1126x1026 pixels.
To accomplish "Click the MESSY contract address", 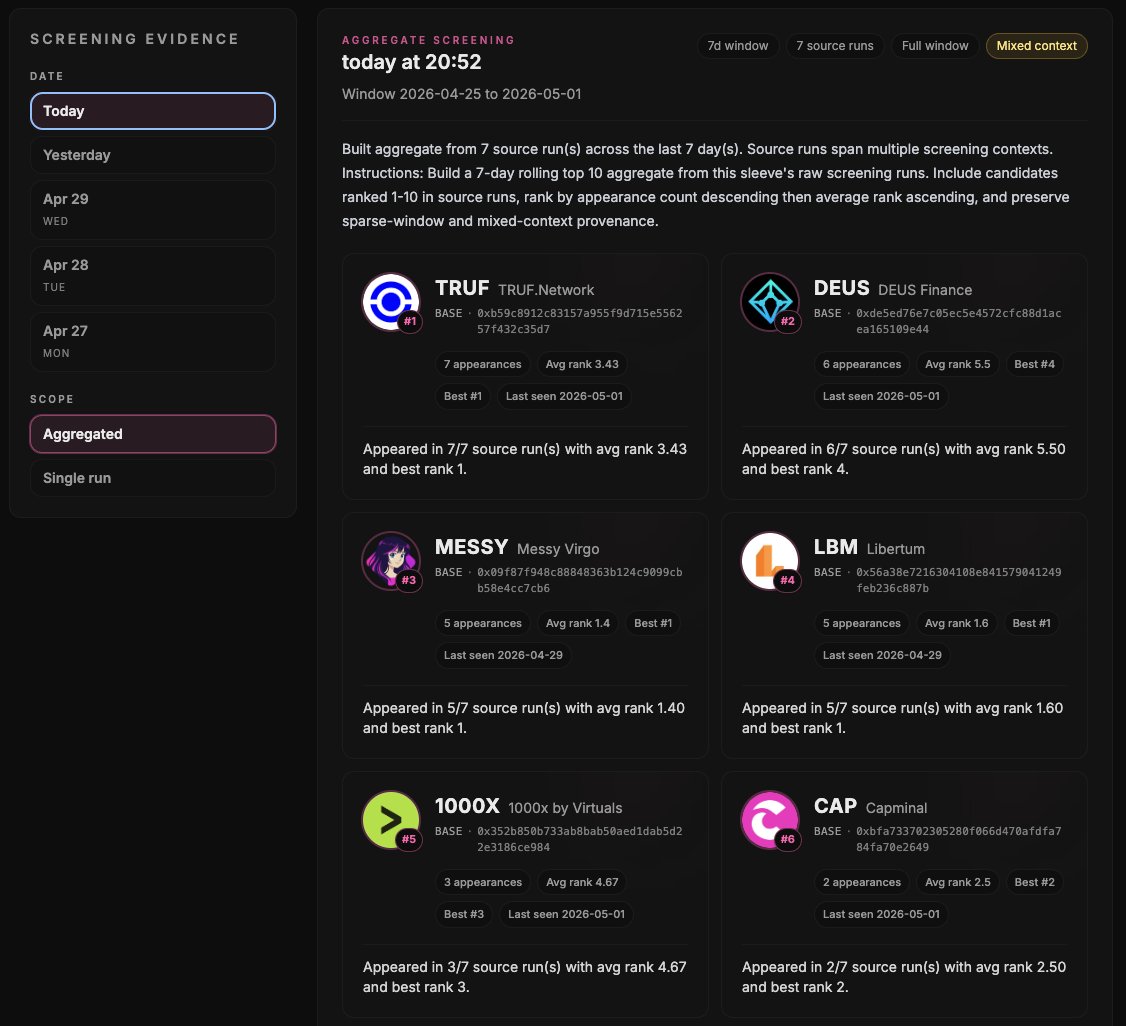I will point(580,580).
